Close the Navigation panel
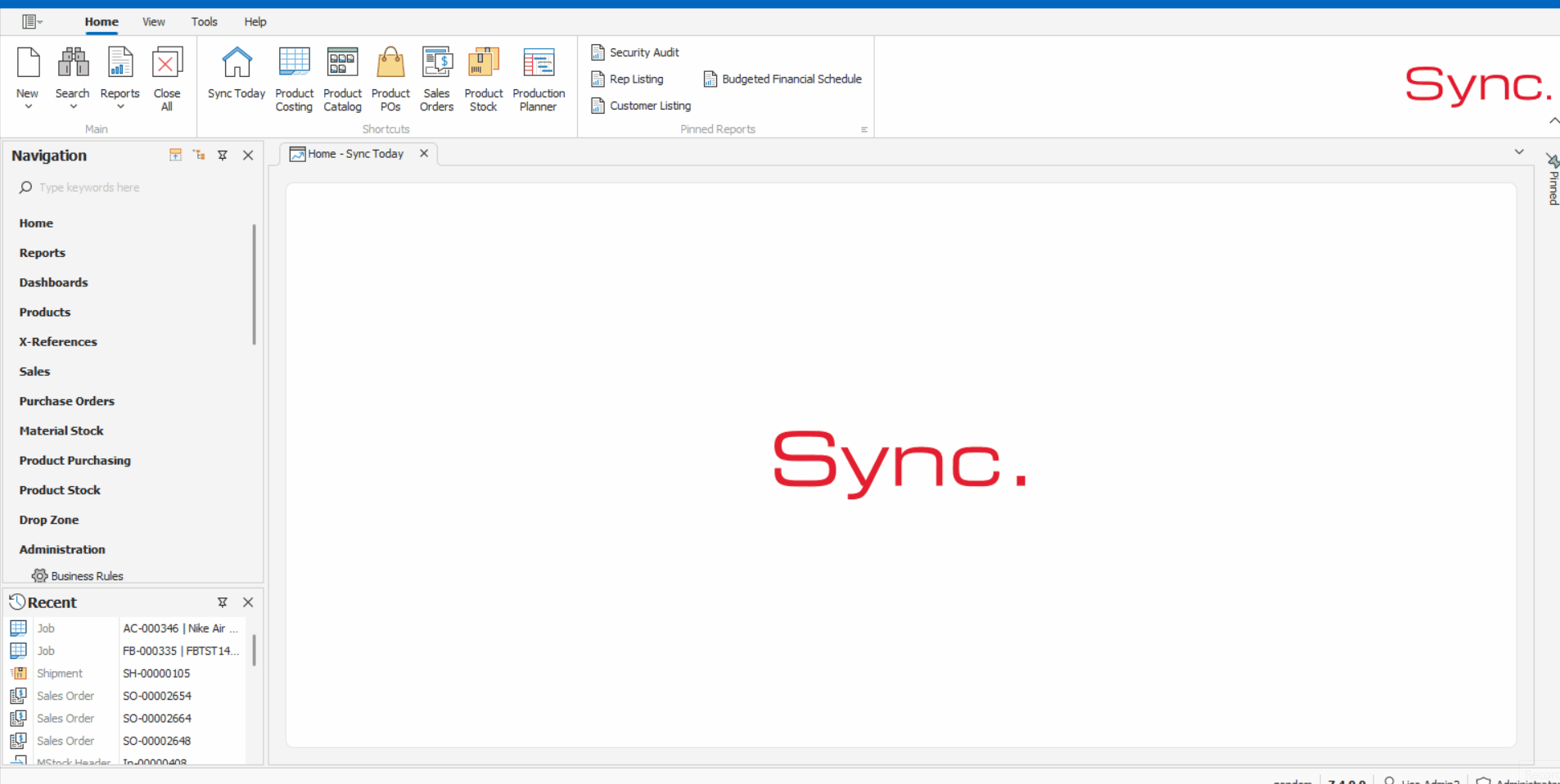Screen dimensions: 1560x784 coord(248,155)
